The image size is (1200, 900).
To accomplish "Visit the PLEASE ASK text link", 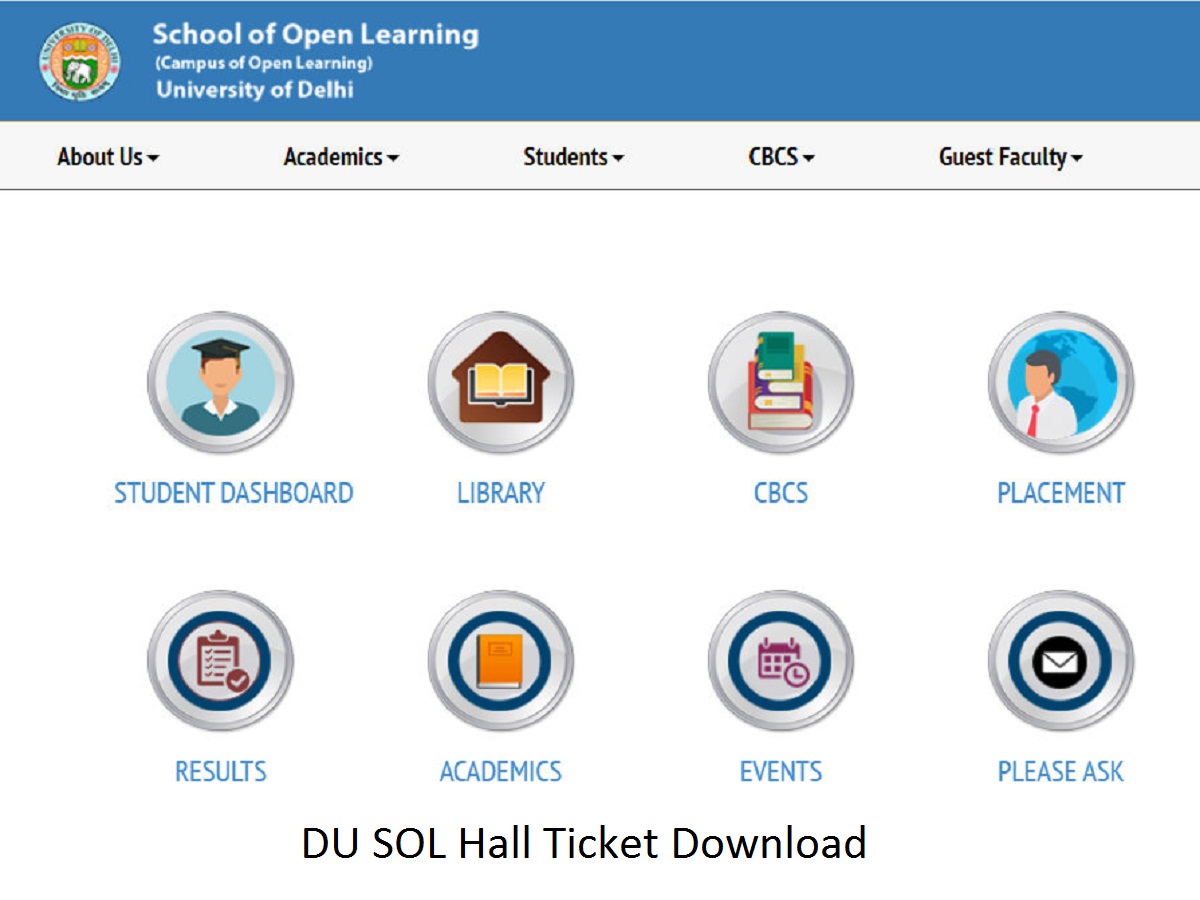I will tap(1061, 771).
